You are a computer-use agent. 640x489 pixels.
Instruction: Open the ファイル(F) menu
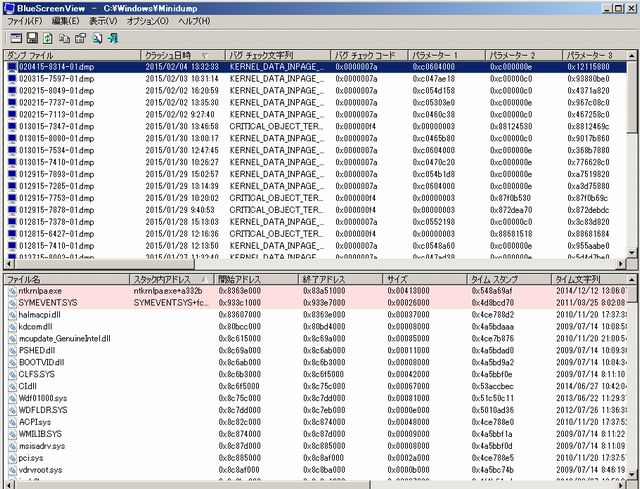(x=24, y=21)
